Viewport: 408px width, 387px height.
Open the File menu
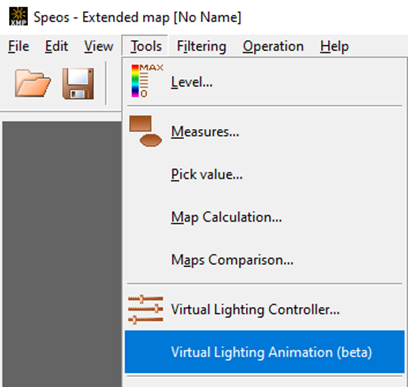coord(18,46)
